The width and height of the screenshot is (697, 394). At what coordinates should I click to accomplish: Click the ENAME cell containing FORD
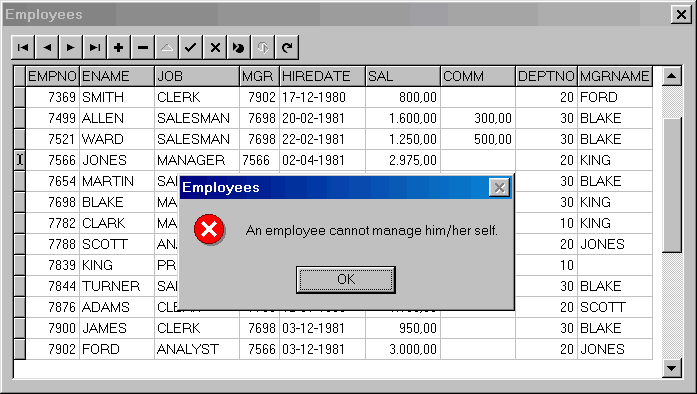pyautogui.click(x=117, y=349)
